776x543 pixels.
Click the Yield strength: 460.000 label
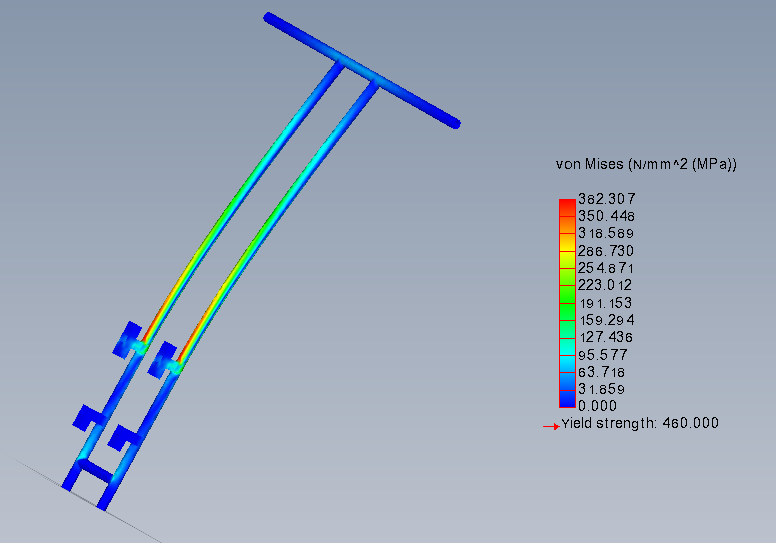coord(639,423)
